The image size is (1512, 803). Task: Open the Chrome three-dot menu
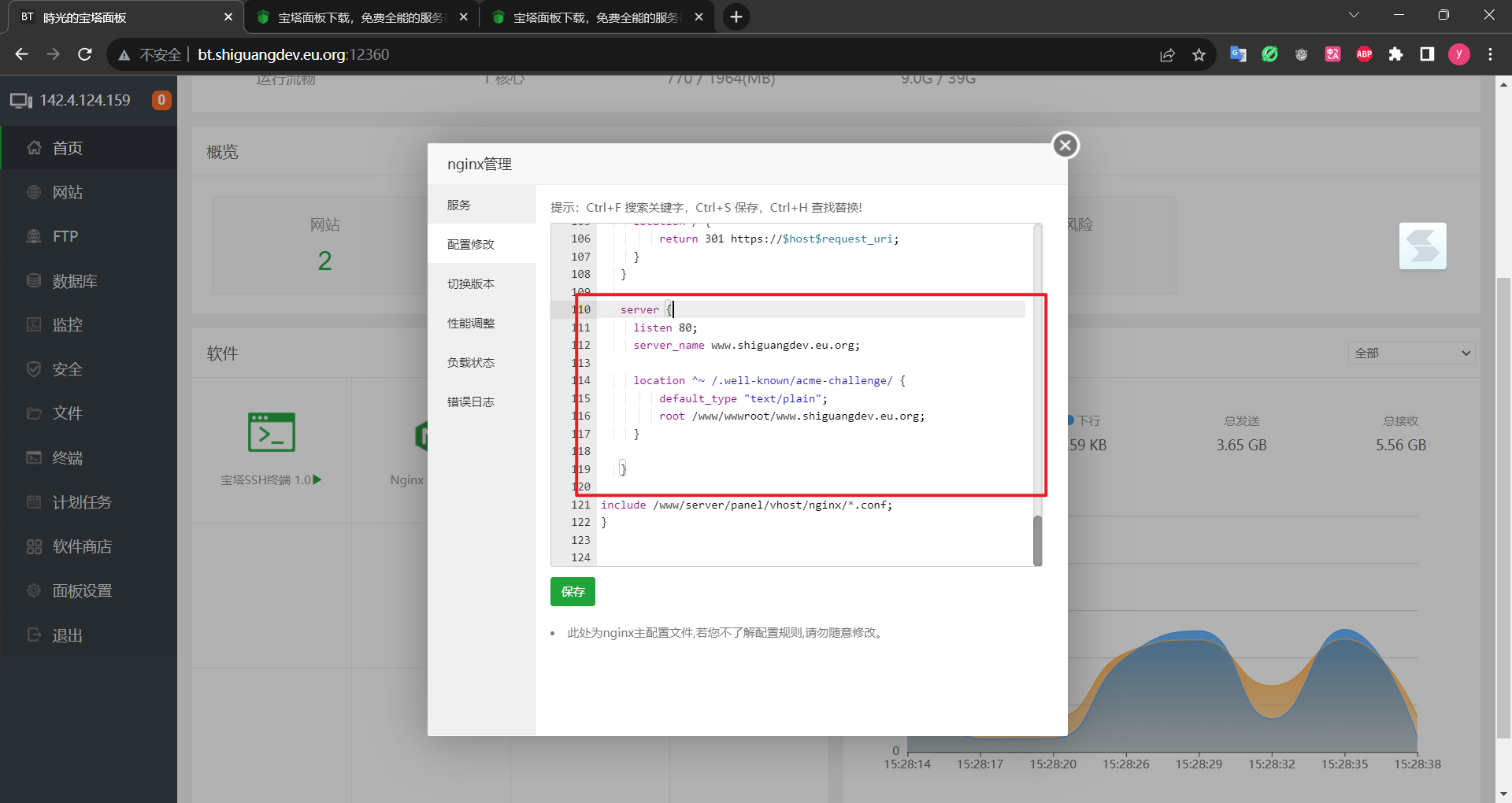[1490, 54]
